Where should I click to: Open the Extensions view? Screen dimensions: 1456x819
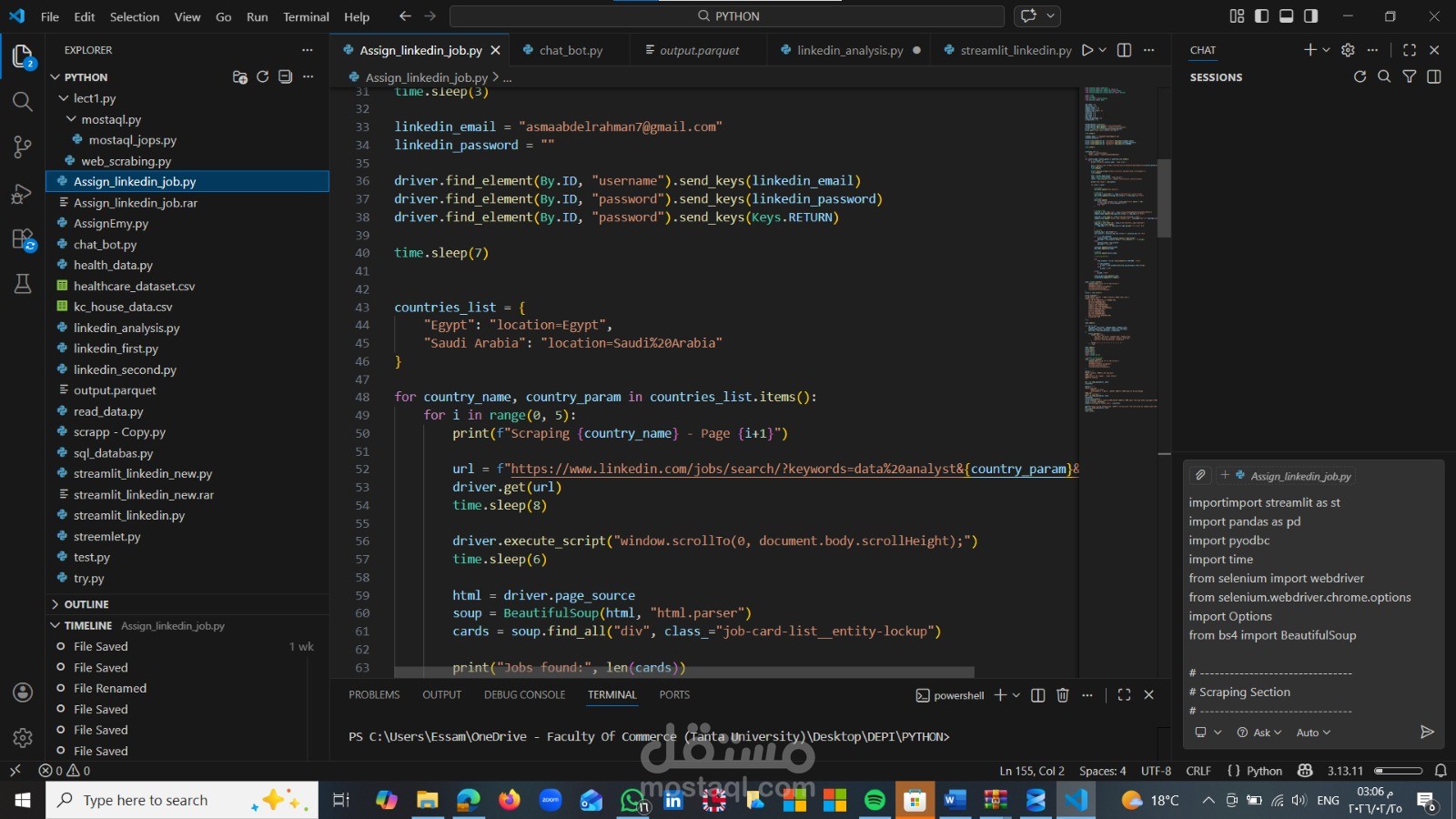coord(23,239)
